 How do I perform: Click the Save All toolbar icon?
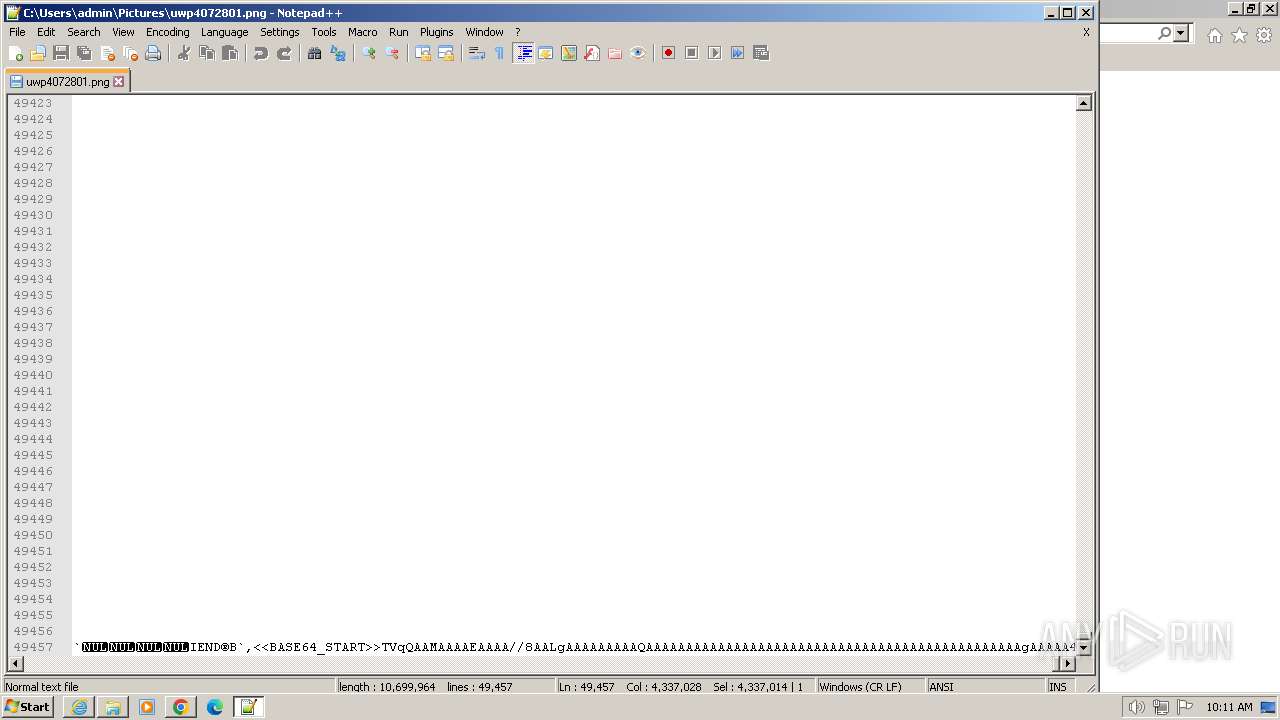(x=84, y=53)
